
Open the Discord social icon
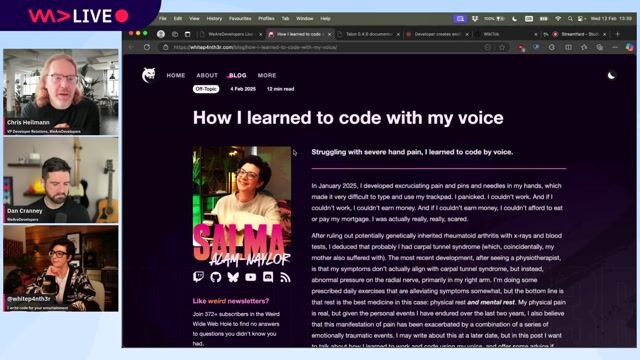(268, 277)
